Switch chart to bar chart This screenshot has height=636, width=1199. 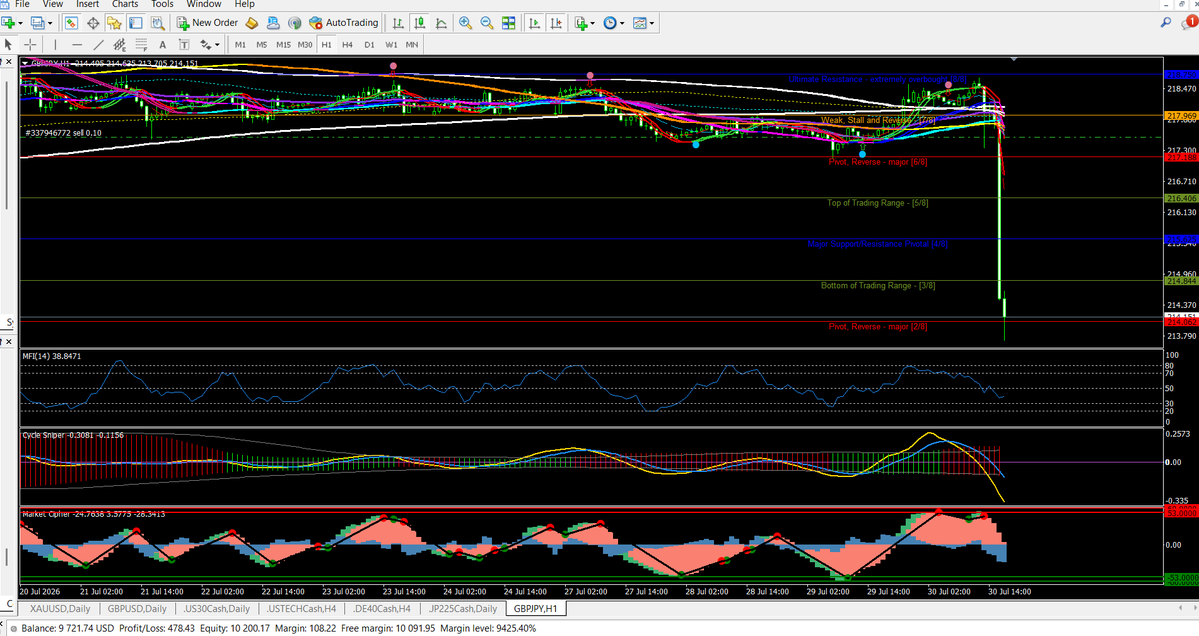[x=398, y=23]
